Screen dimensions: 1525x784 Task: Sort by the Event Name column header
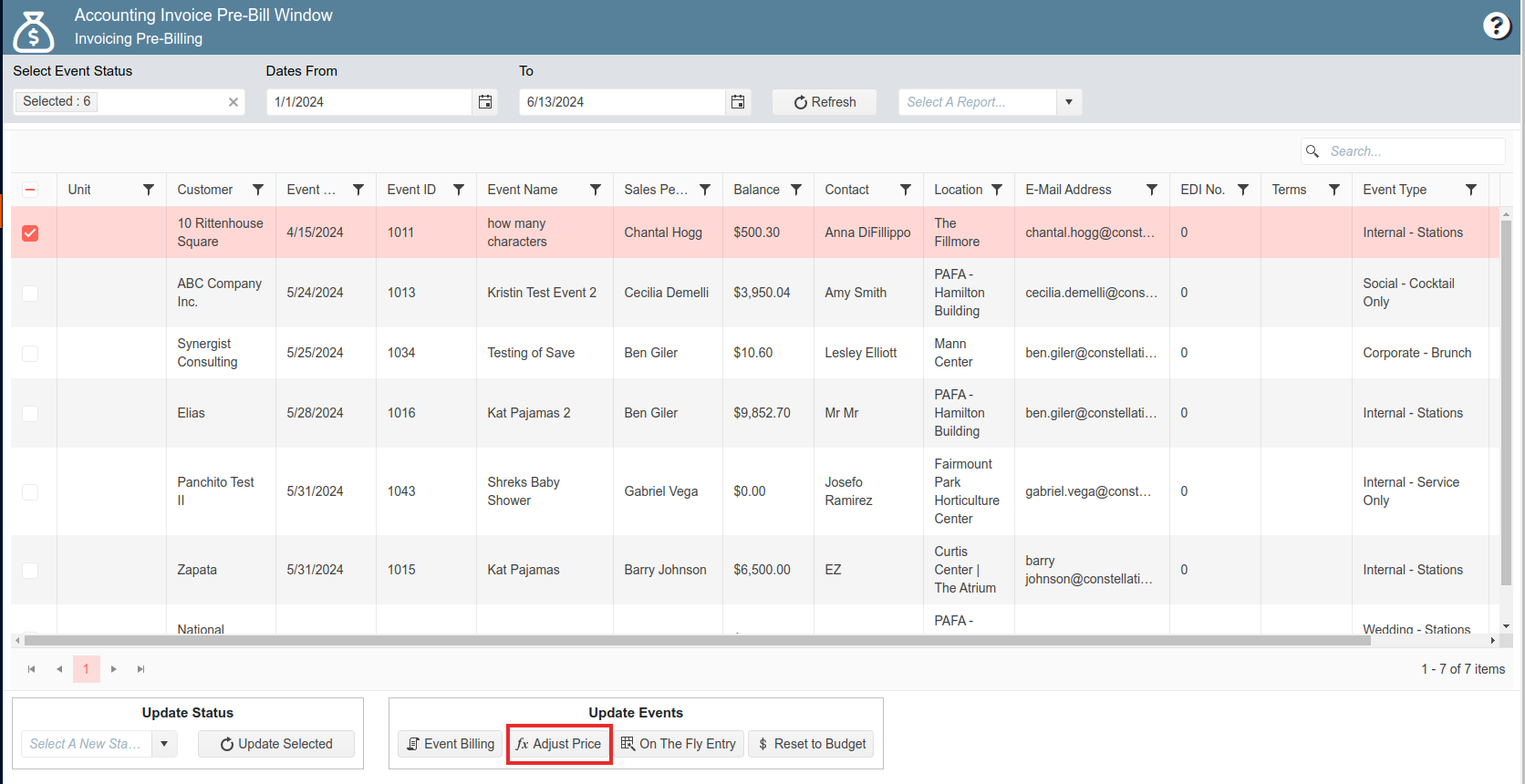pos(523,190)
